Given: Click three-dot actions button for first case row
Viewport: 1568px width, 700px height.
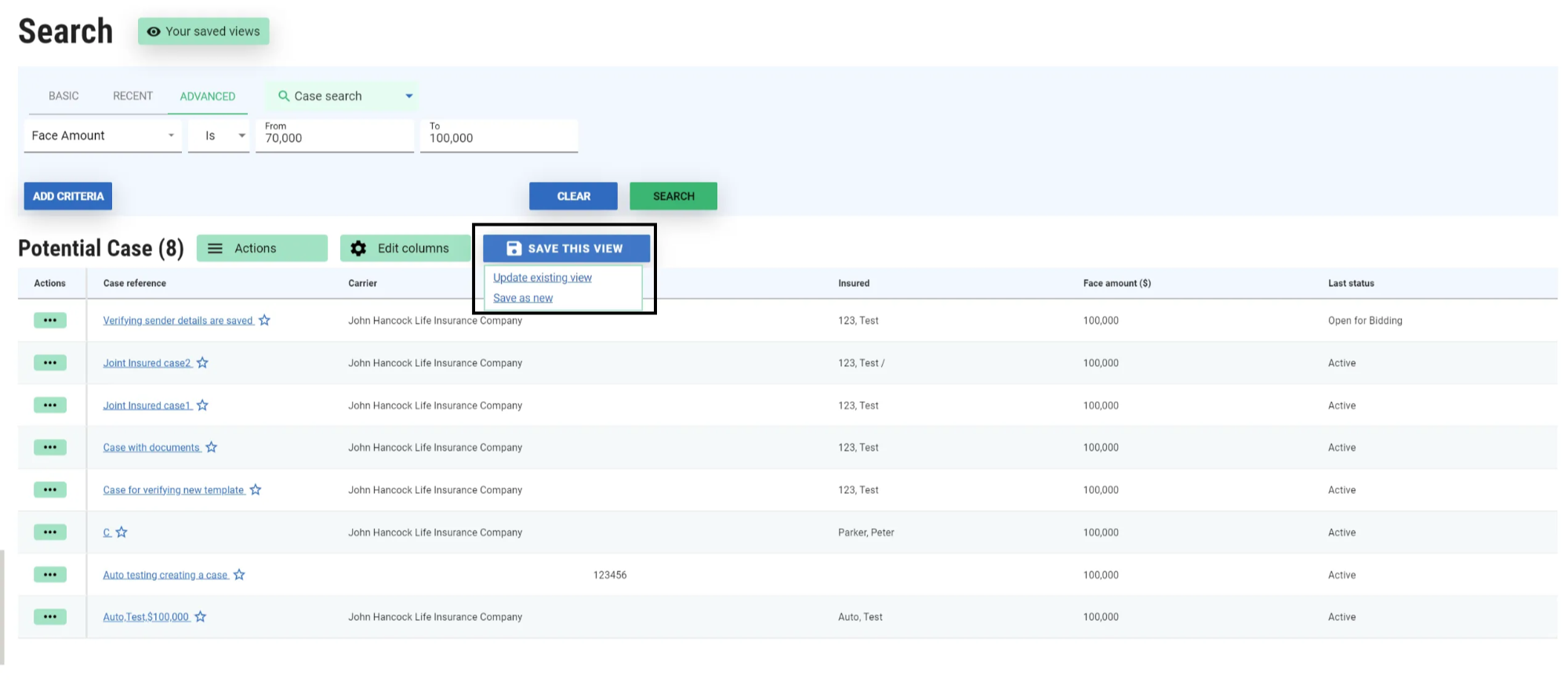Looking at the screenshot, I should [x=50, y=321].
